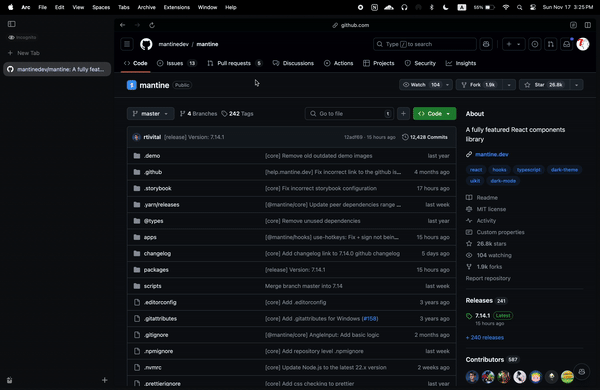Image resolution: width=600 pixels, height=390 pixels.
Task: Open the packages folder
Action: tap(156, 270)
